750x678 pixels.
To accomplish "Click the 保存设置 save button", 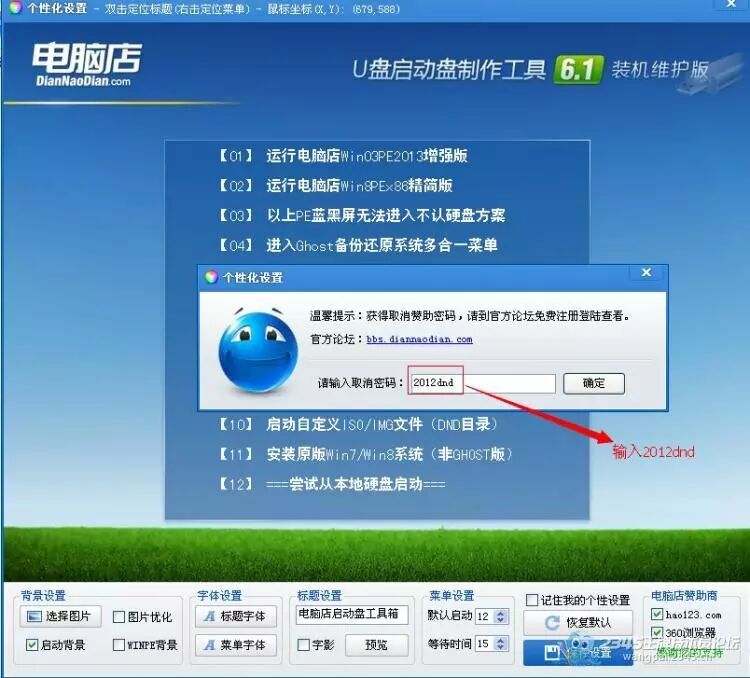I will tap(578, 652).
